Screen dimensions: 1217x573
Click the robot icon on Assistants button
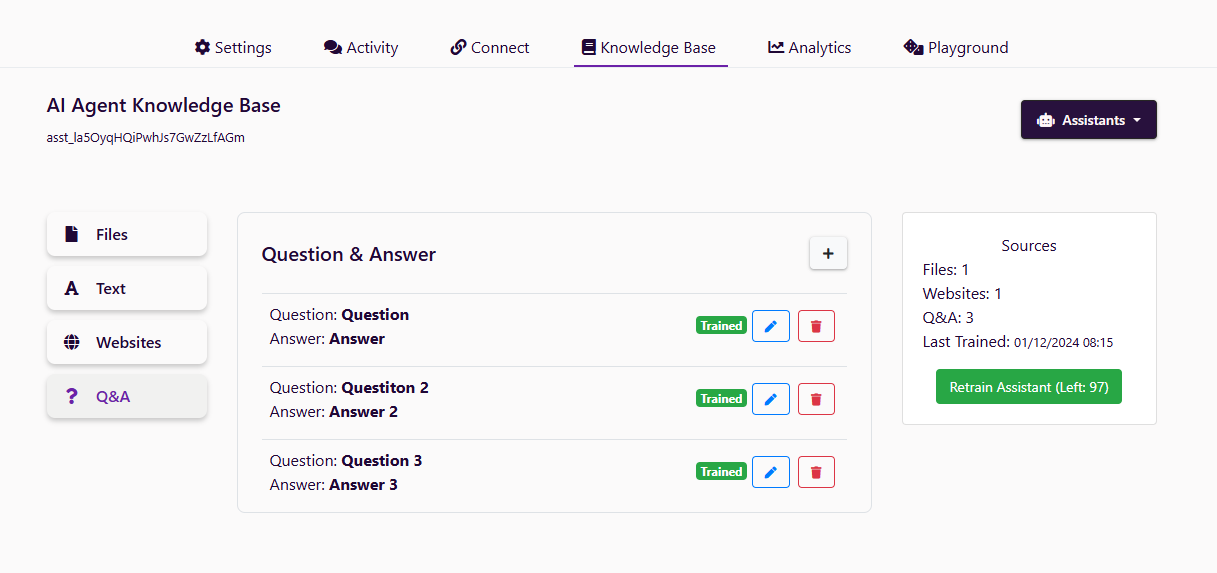(x=1046, y=120)
